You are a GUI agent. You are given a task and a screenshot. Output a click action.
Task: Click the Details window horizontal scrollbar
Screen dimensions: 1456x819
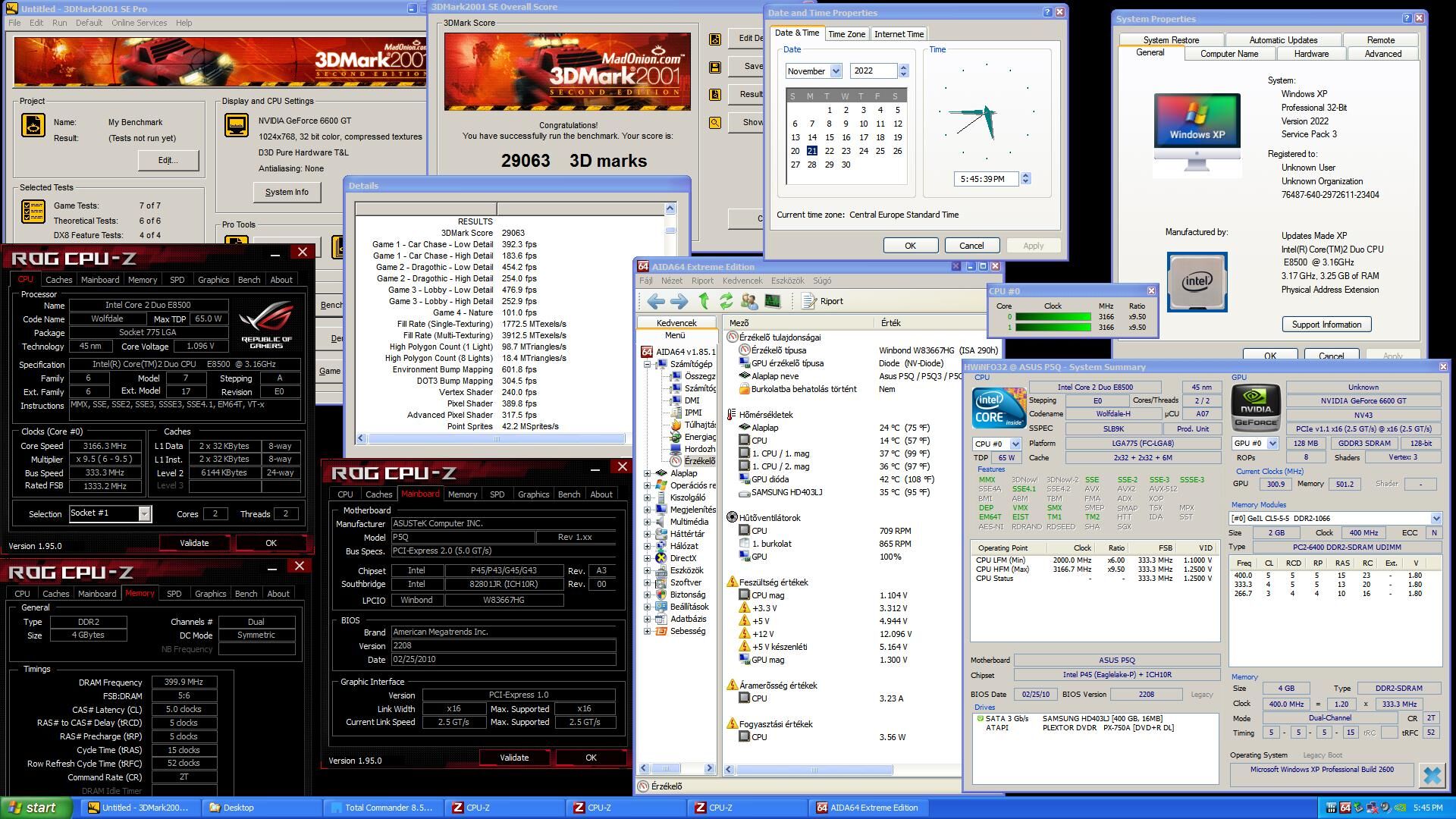click(x=497, y=438)
